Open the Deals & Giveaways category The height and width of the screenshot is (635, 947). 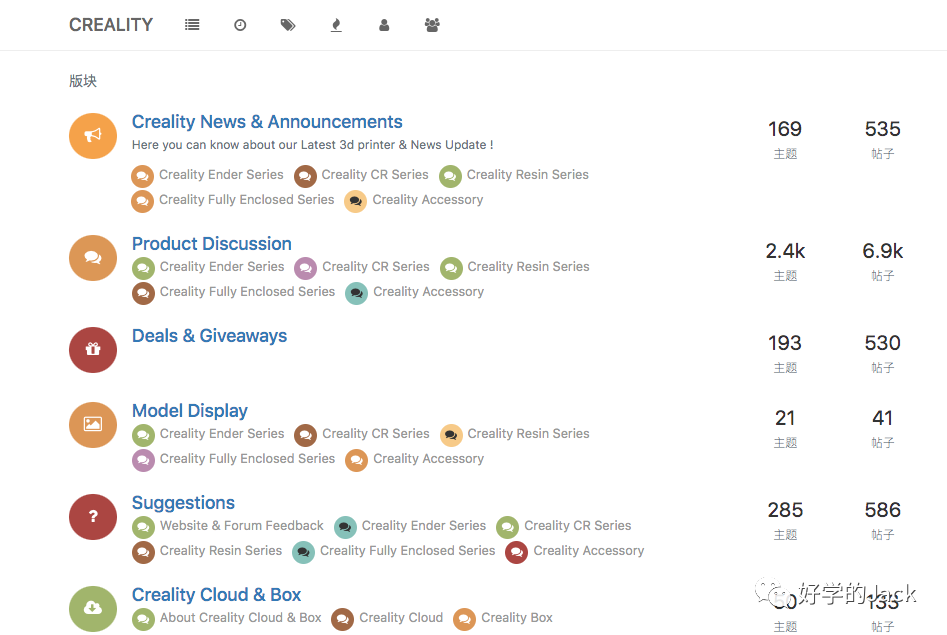(x=209, y=336)
